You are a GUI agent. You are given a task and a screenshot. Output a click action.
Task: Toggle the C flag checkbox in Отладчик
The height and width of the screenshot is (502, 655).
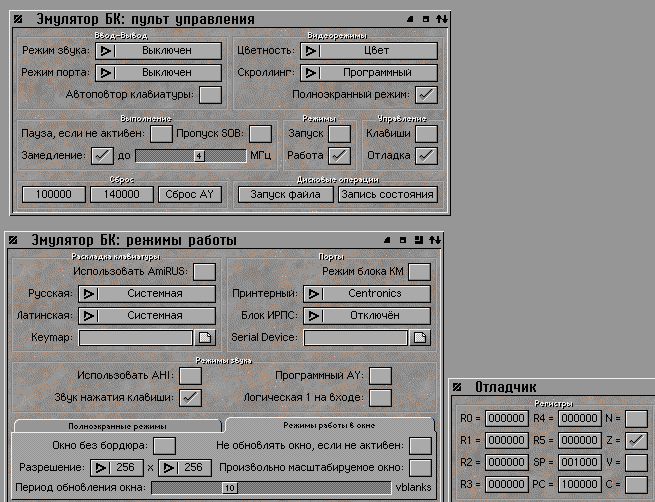click(x=637, y=485)
